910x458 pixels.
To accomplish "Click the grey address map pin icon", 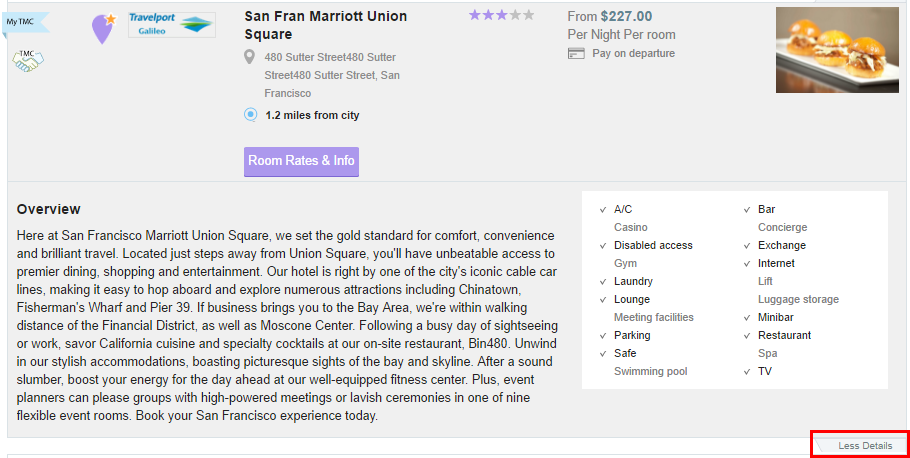I will pos(250,57).
